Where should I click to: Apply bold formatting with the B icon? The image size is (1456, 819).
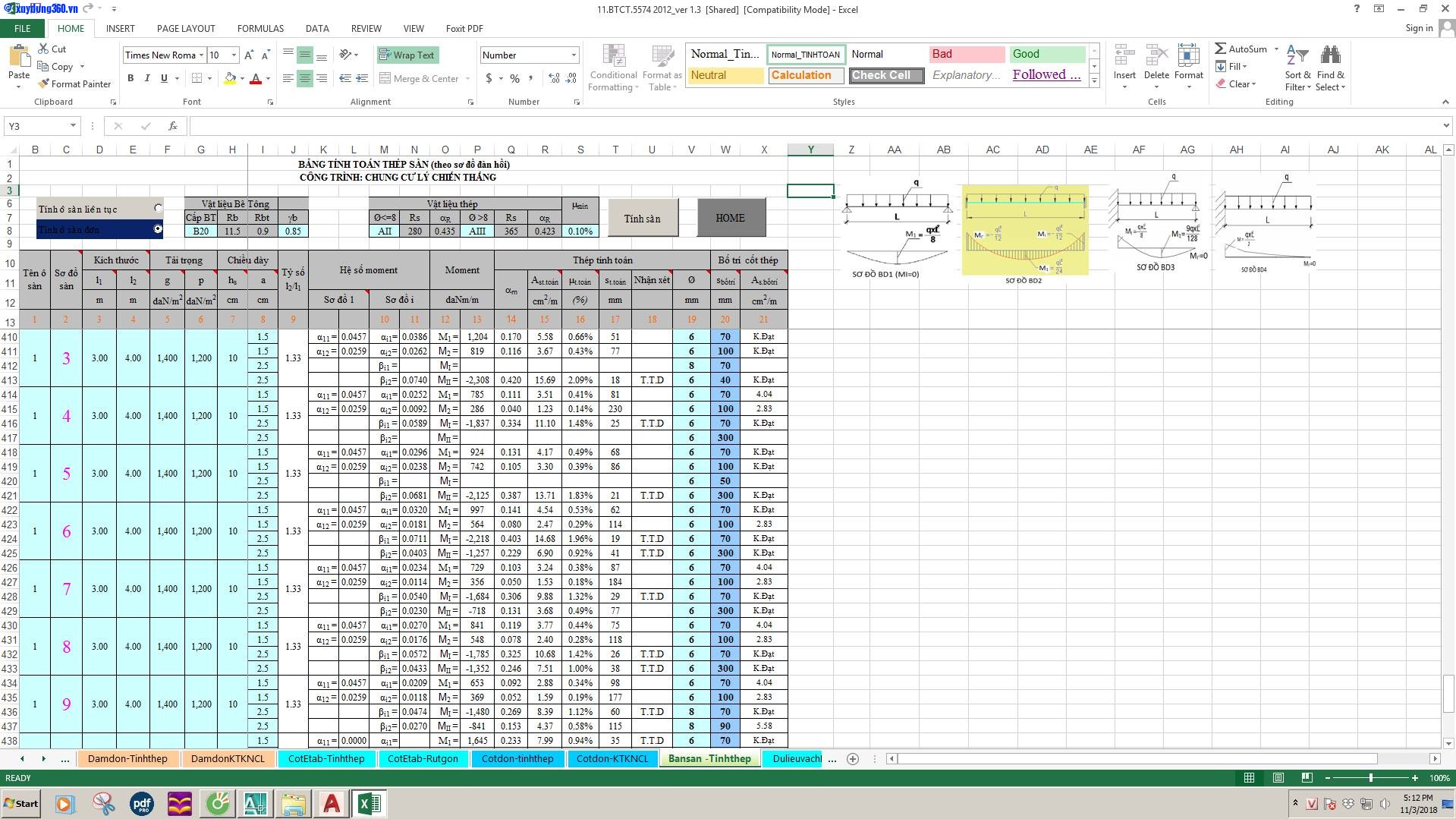(131, 78)
